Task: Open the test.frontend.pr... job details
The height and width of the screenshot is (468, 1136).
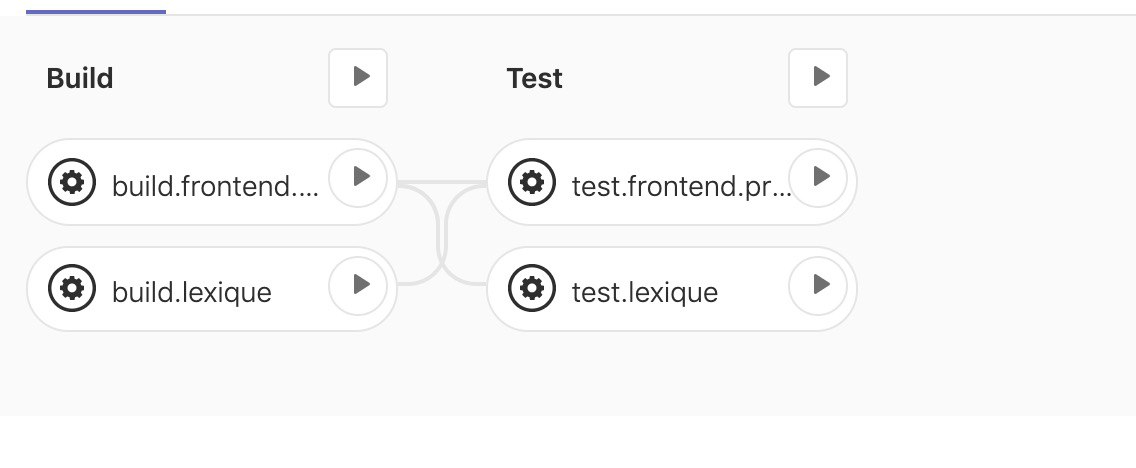Action: click(681, 187)
